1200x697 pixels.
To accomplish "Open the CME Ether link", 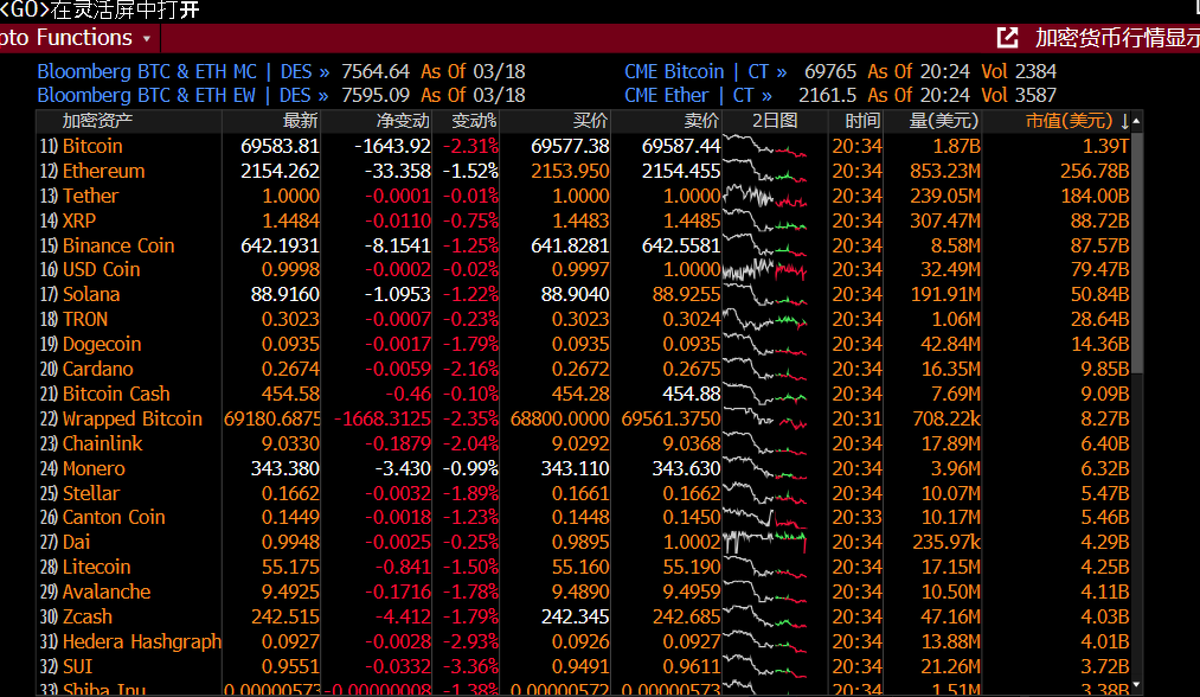I will 667,96.
